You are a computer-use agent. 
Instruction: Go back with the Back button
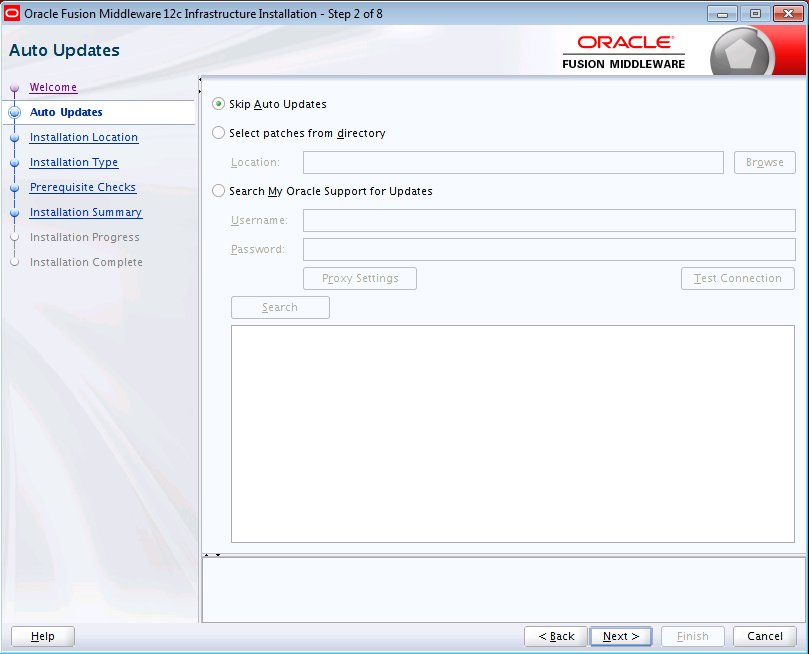[x=556, y=636]
